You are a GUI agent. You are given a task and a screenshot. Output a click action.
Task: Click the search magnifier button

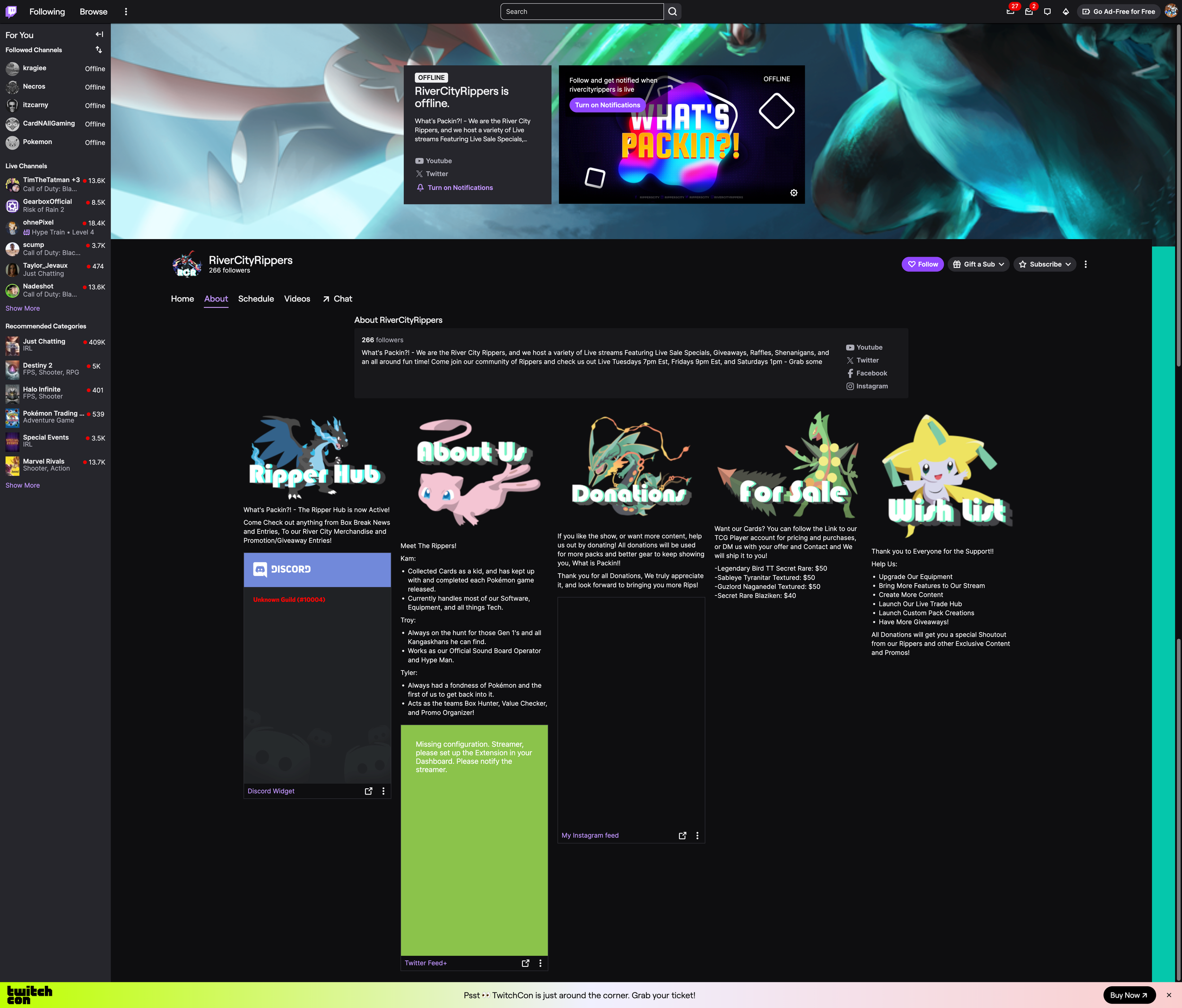[673, 11]
